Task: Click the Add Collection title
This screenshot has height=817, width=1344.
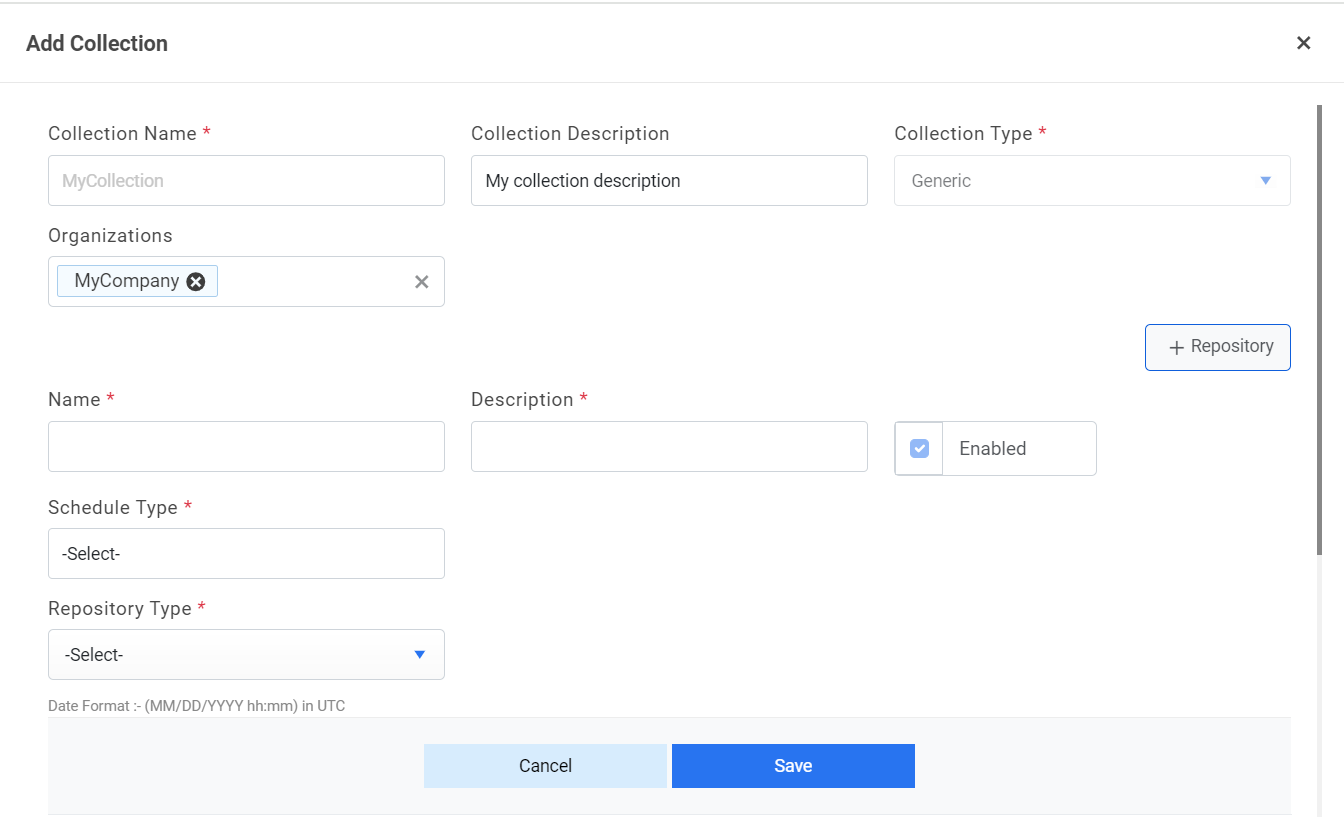Action: (x=97, y=44)
